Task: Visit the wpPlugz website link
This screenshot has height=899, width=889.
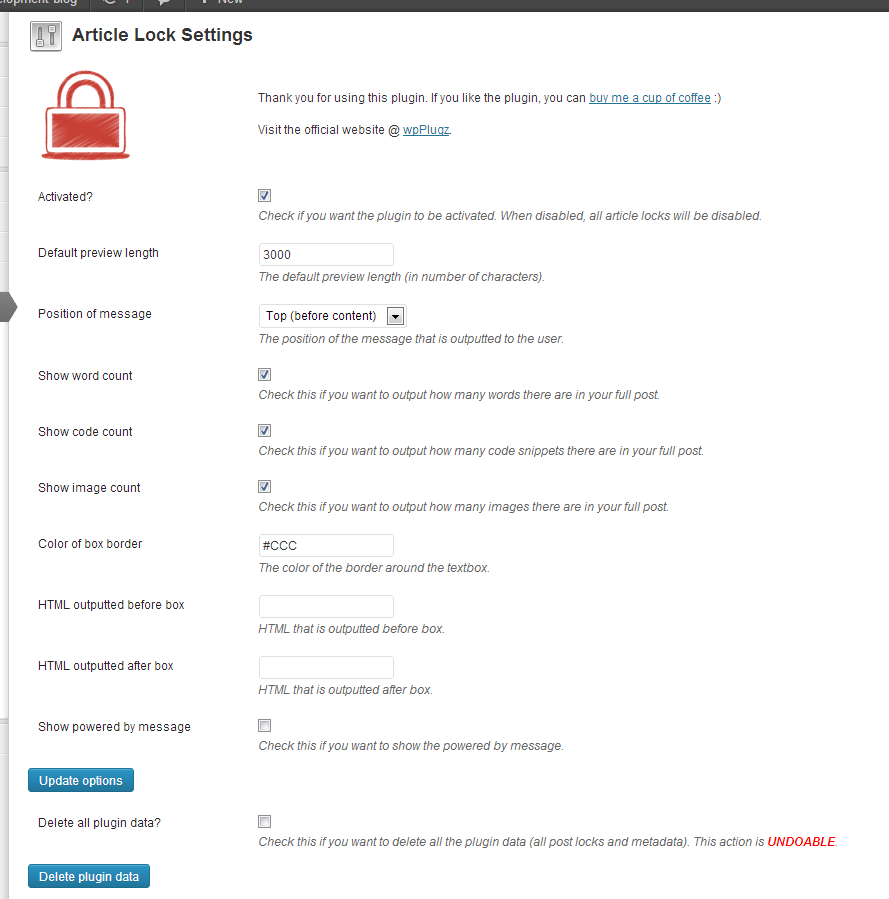Action: tap(426, 129)
